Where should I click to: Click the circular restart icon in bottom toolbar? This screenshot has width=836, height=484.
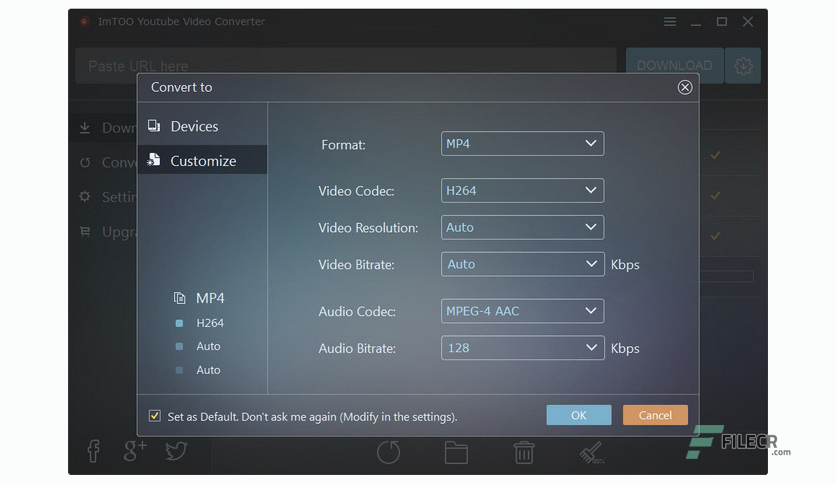pos(388,453)
